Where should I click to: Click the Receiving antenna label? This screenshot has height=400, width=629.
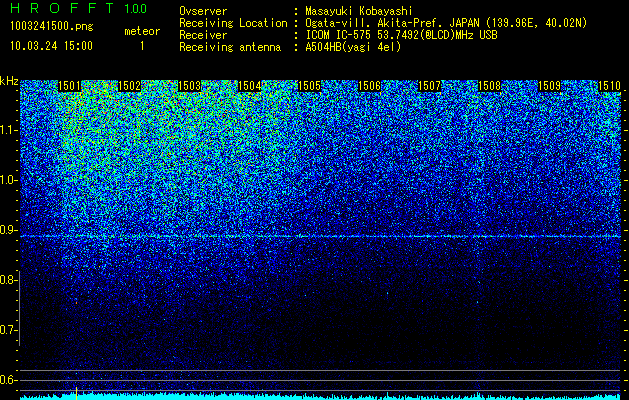click(x=230, y=47)
